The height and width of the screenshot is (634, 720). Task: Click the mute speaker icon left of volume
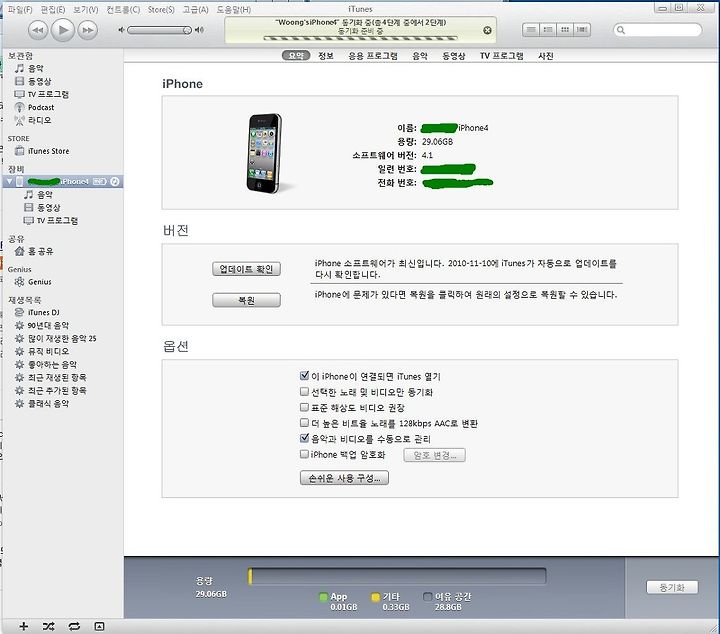(x=121, y=30)
